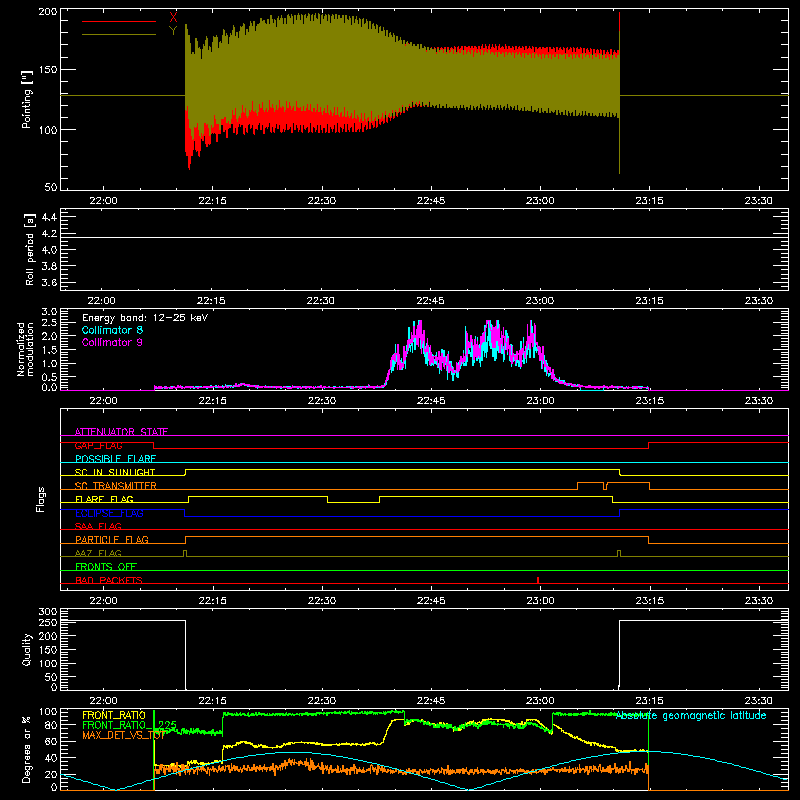Select the olive Y legend label
The width and height of the screenshot is (800, 800).
(x=173, y=31)
